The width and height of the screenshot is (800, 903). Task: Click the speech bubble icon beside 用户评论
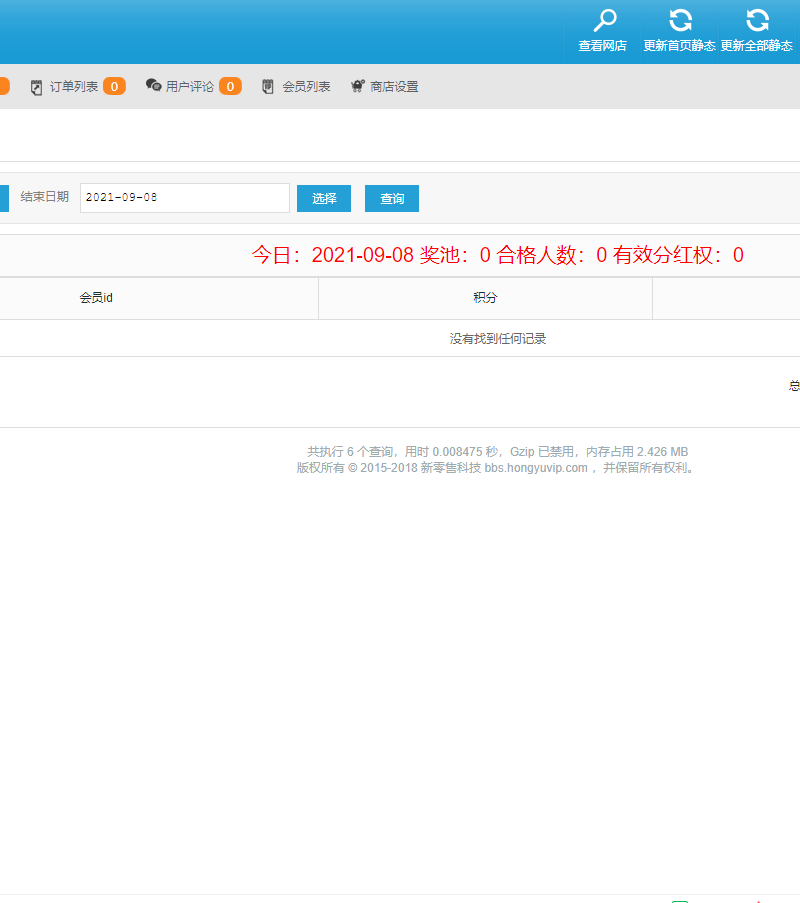[x=154, y=86]
